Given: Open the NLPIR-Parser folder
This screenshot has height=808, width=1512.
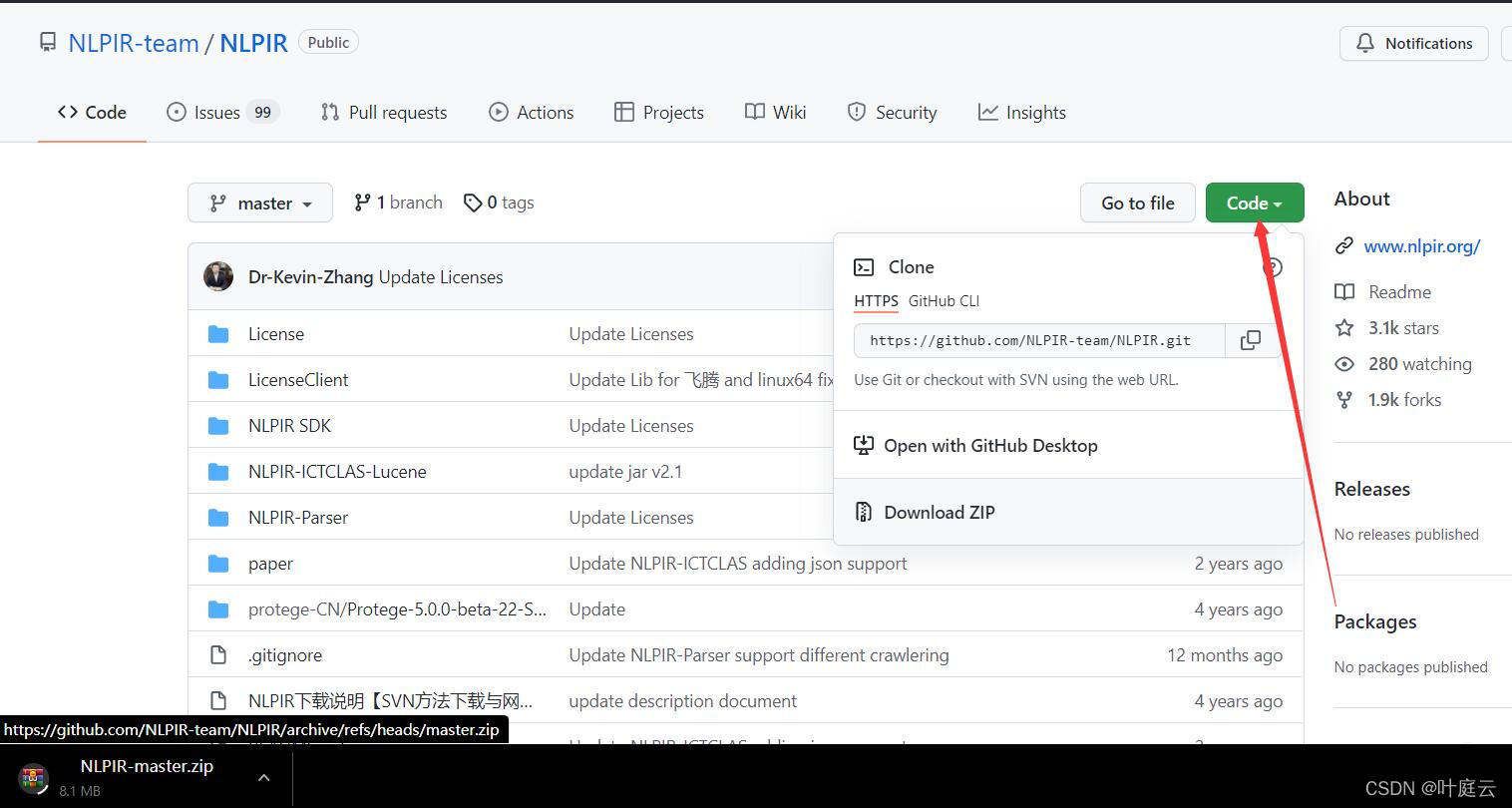Looking at the screenshot, I should [298, 518].
